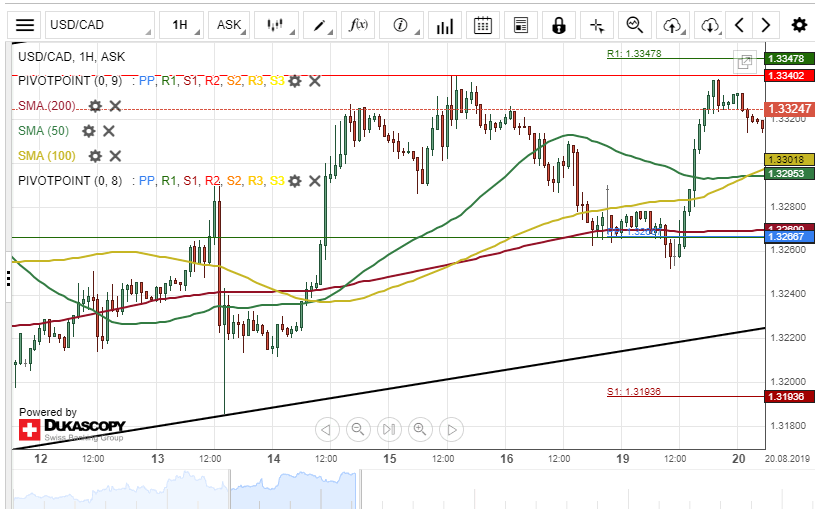The height and width of the screenshot is (511, 818).
Task: Remove the SMA (100) indicator
Action: pos(115,156)
